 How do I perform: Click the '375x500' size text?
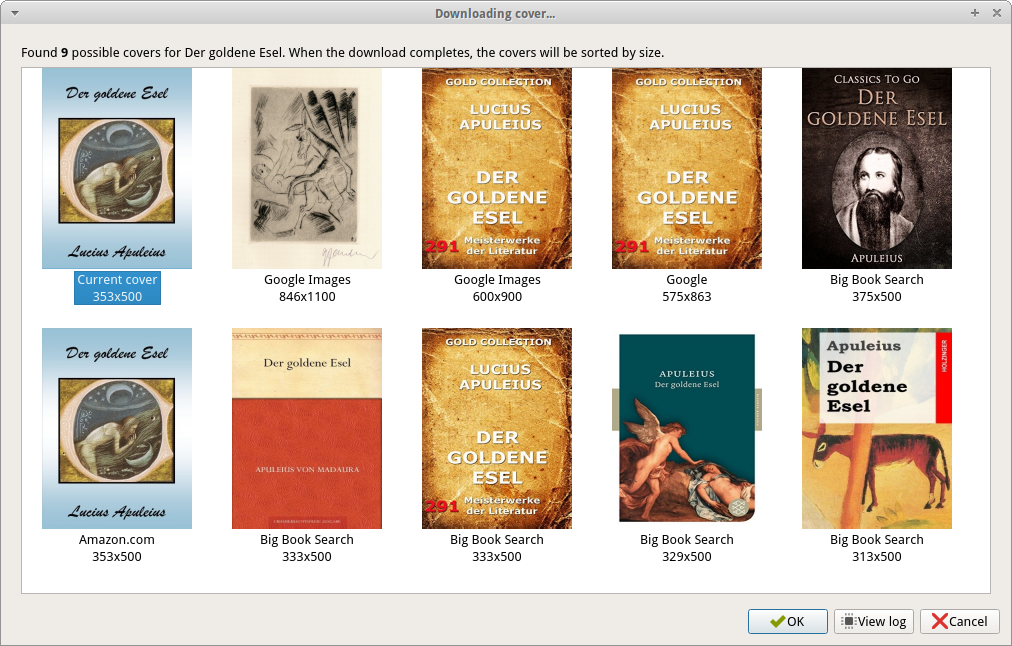[x=876, y=297]
